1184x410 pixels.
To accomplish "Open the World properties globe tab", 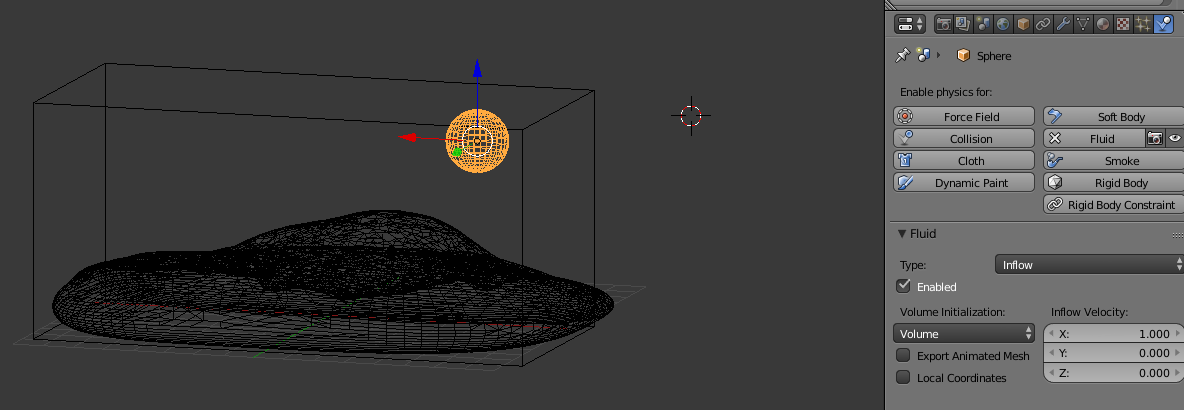I will click(1003, 24).
